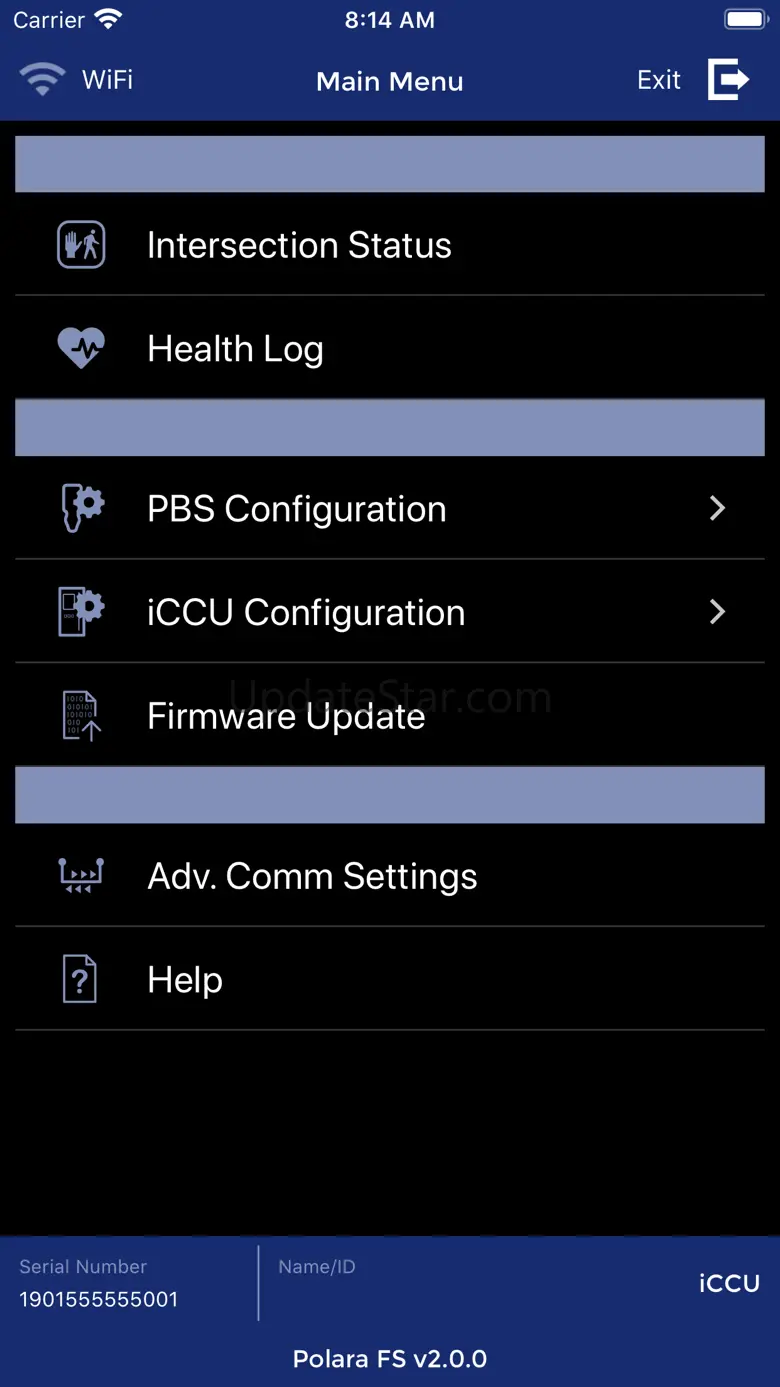This screenshot has width=780, height=1387.
Task: Tap the Firmware Update binary file icon
Action: click(x=81, y=716)
